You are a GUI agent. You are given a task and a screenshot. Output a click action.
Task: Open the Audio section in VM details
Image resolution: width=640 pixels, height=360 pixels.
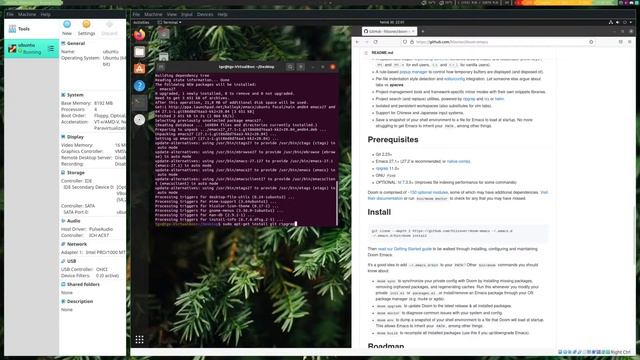point(73,221)
